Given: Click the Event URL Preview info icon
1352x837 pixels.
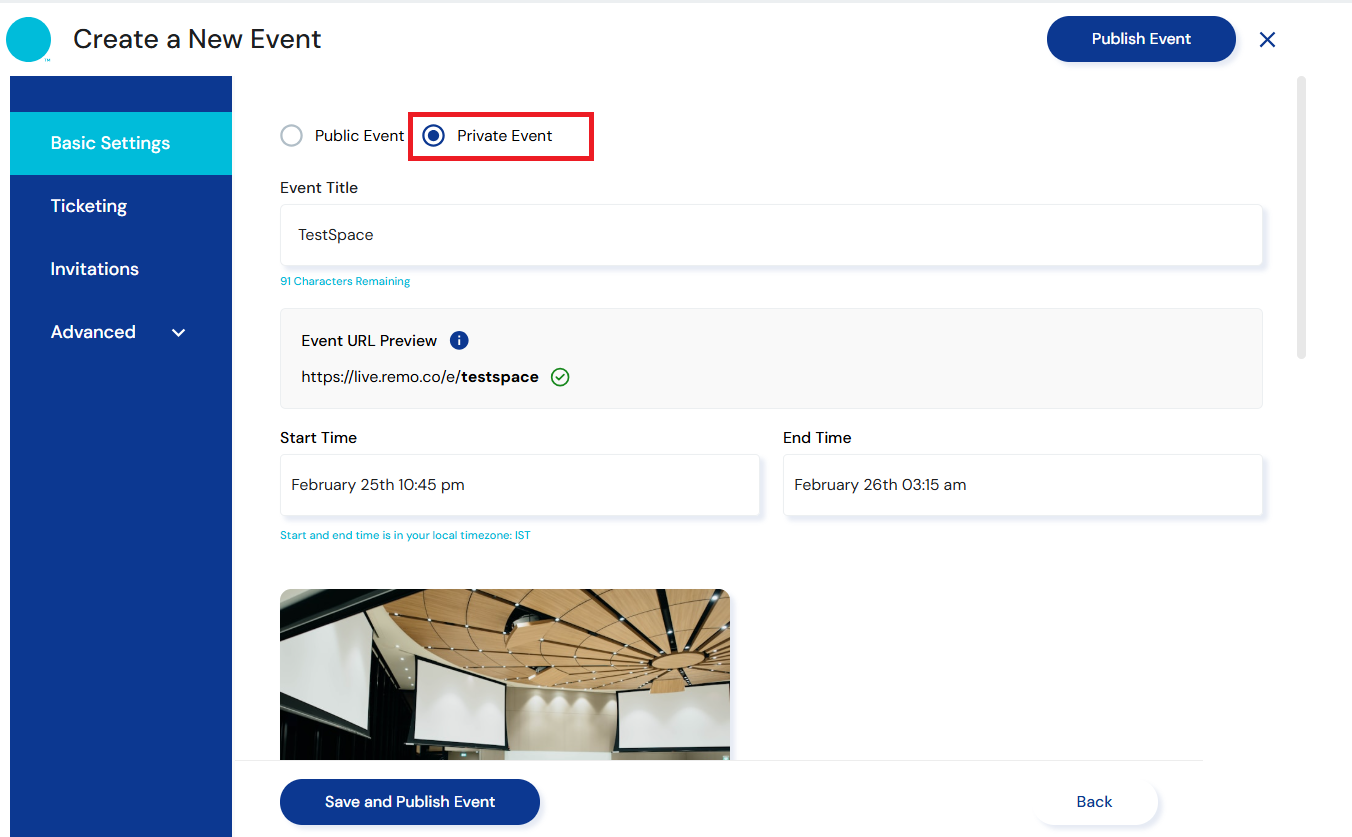Looking at the screenshot, I should [x=459, y=340].
